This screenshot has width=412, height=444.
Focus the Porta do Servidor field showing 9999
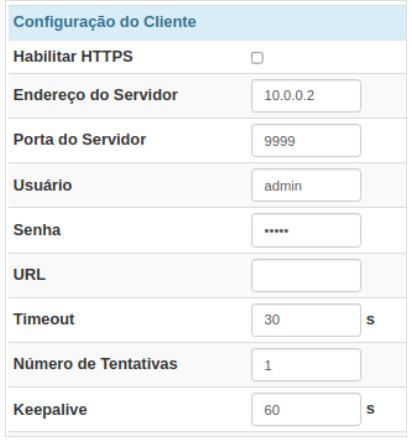306,140
